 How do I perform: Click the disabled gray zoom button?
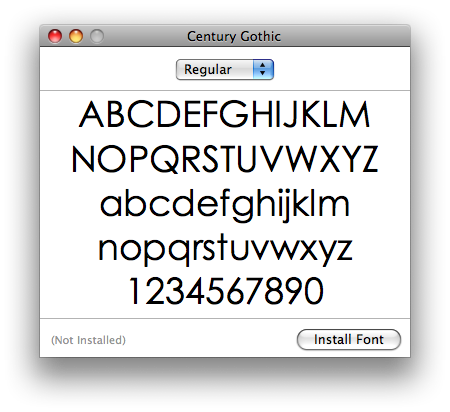(97, 36)
